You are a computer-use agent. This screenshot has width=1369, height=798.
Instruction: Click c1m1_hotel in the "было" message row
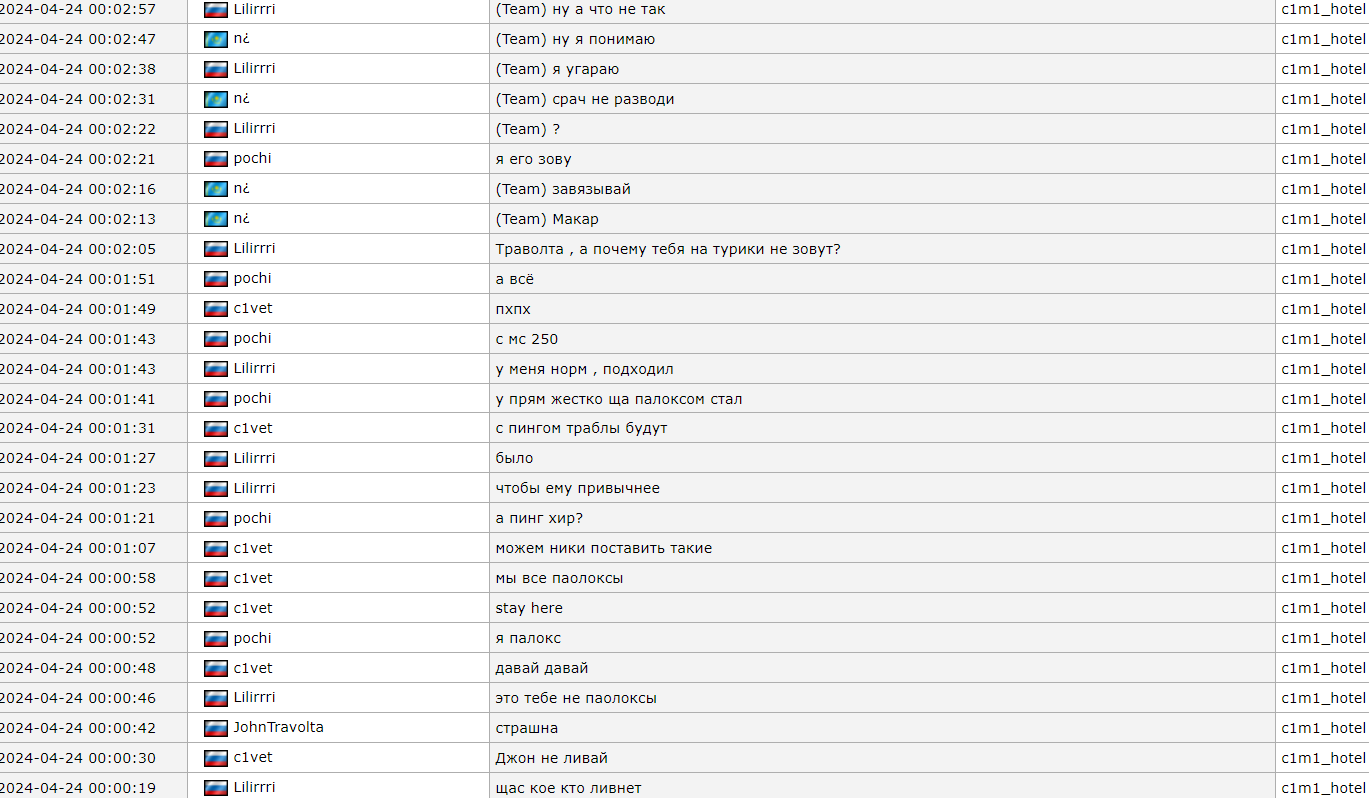(1323, 458)
